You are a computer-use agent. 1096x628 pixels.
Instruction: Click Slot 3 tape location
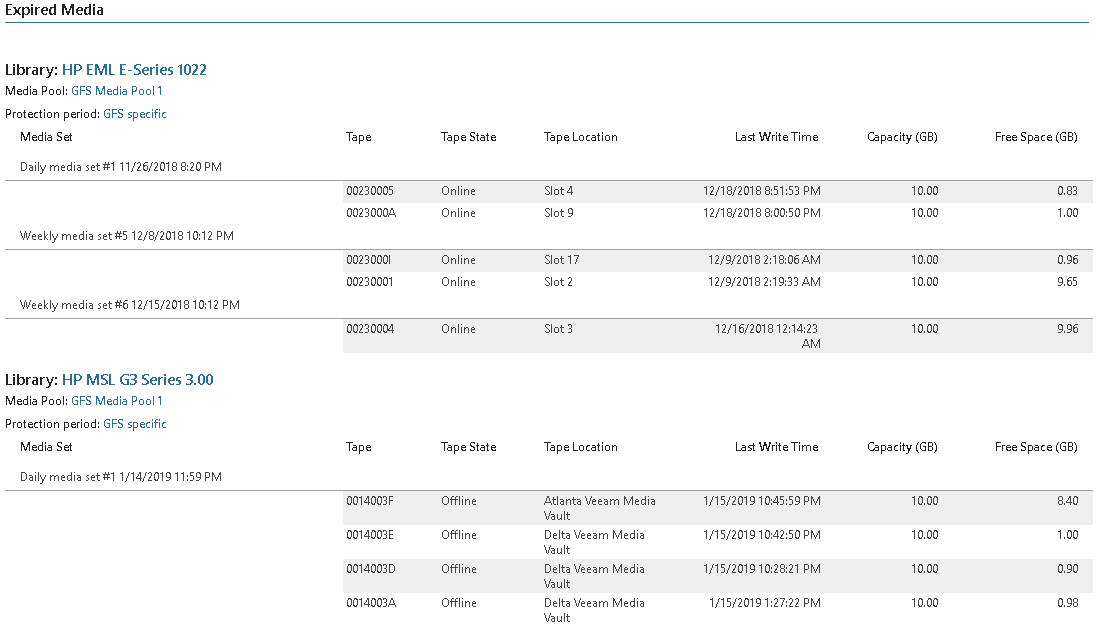pos(558,329)
